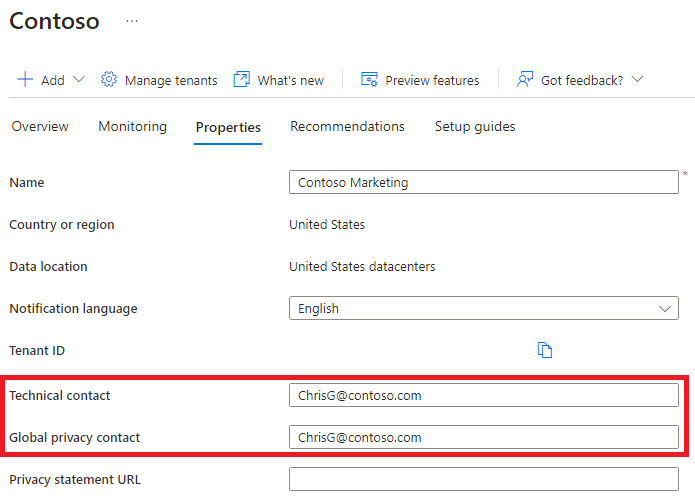Click the Add button label

pyautogui.click(x=53, y=80)
